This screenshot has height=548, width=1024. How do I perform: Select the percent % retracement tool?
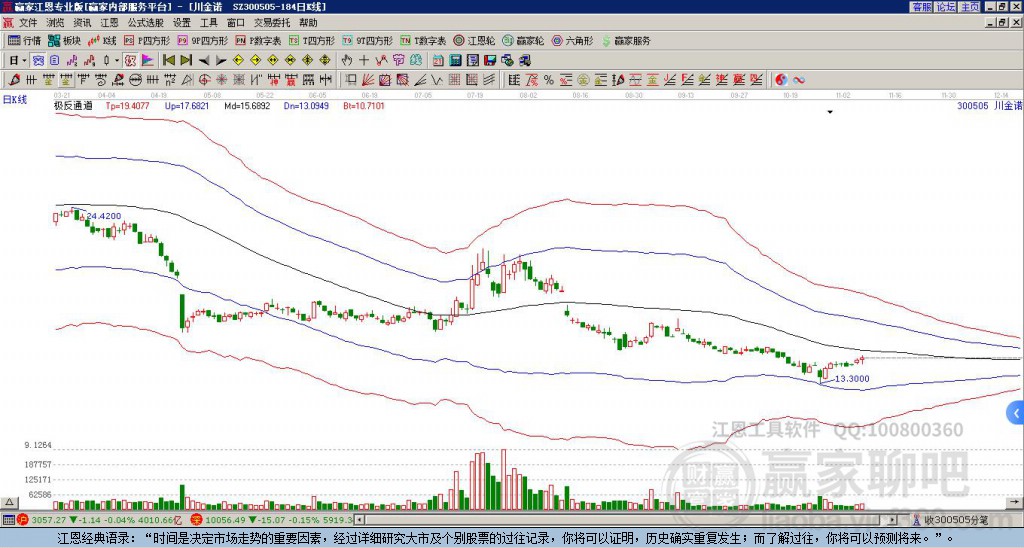[549, 80]
